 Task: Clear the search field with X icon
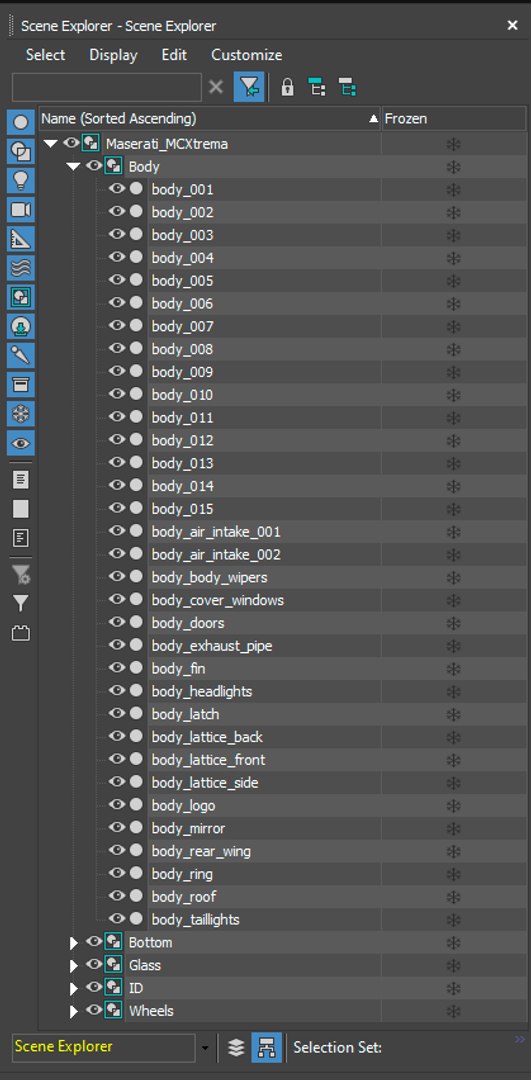(216, 87)
